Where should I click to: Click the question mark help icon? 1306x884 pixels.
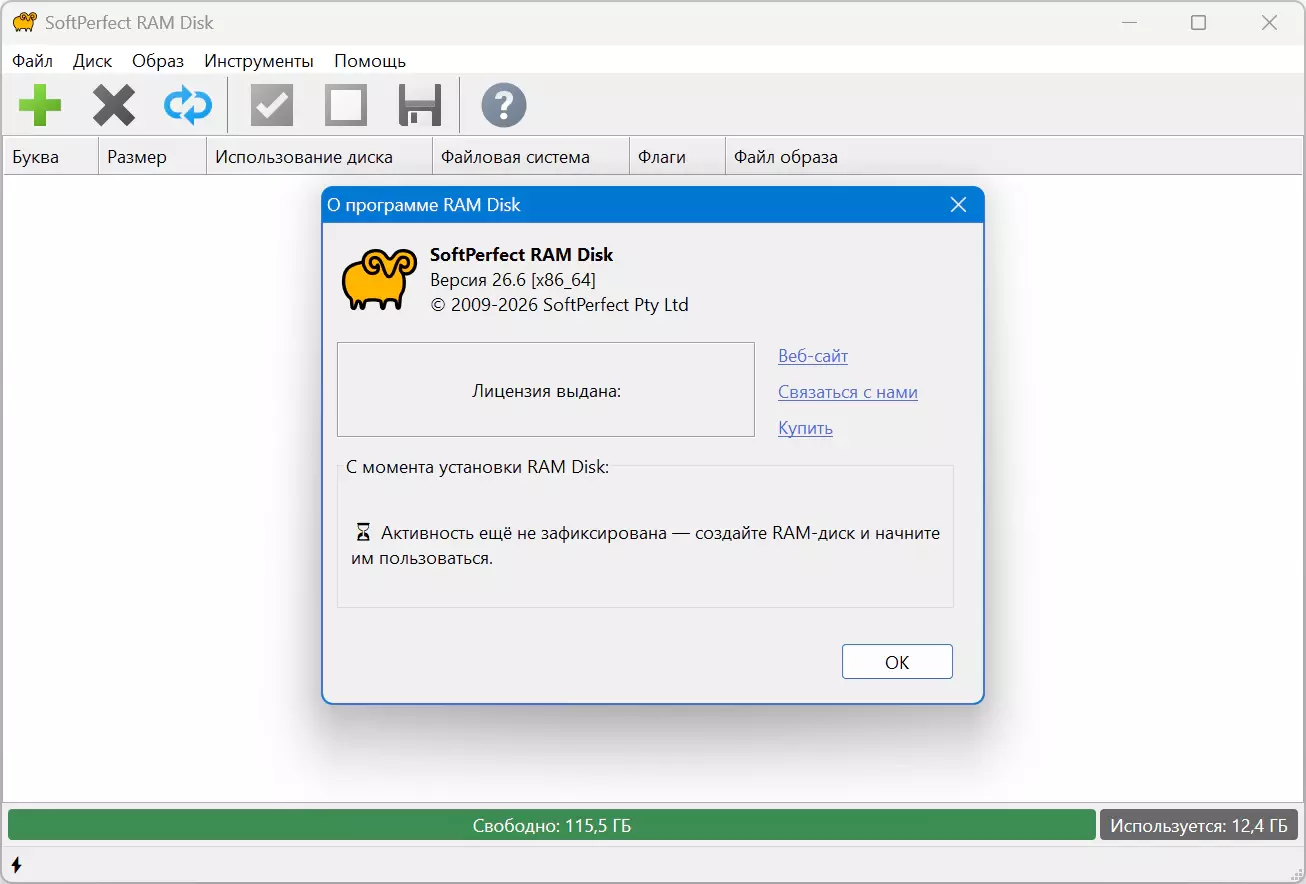504,105
